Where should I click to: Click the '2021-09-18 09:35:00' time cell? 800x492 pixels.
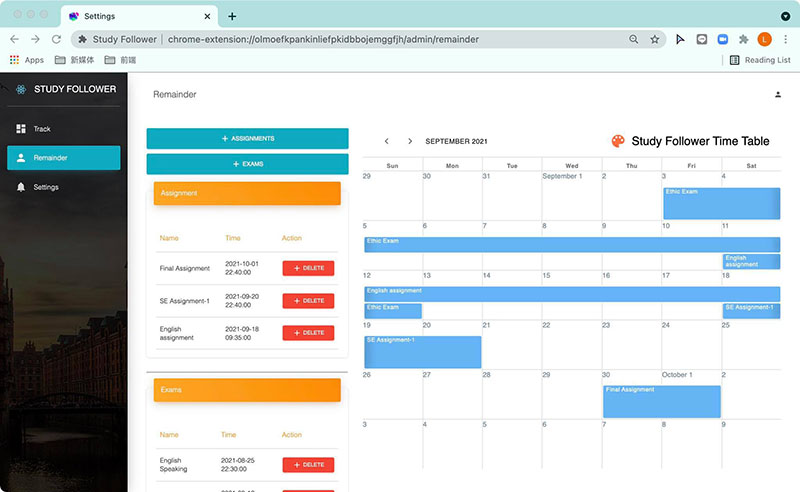pyautogui.click(x=242, y=333)
